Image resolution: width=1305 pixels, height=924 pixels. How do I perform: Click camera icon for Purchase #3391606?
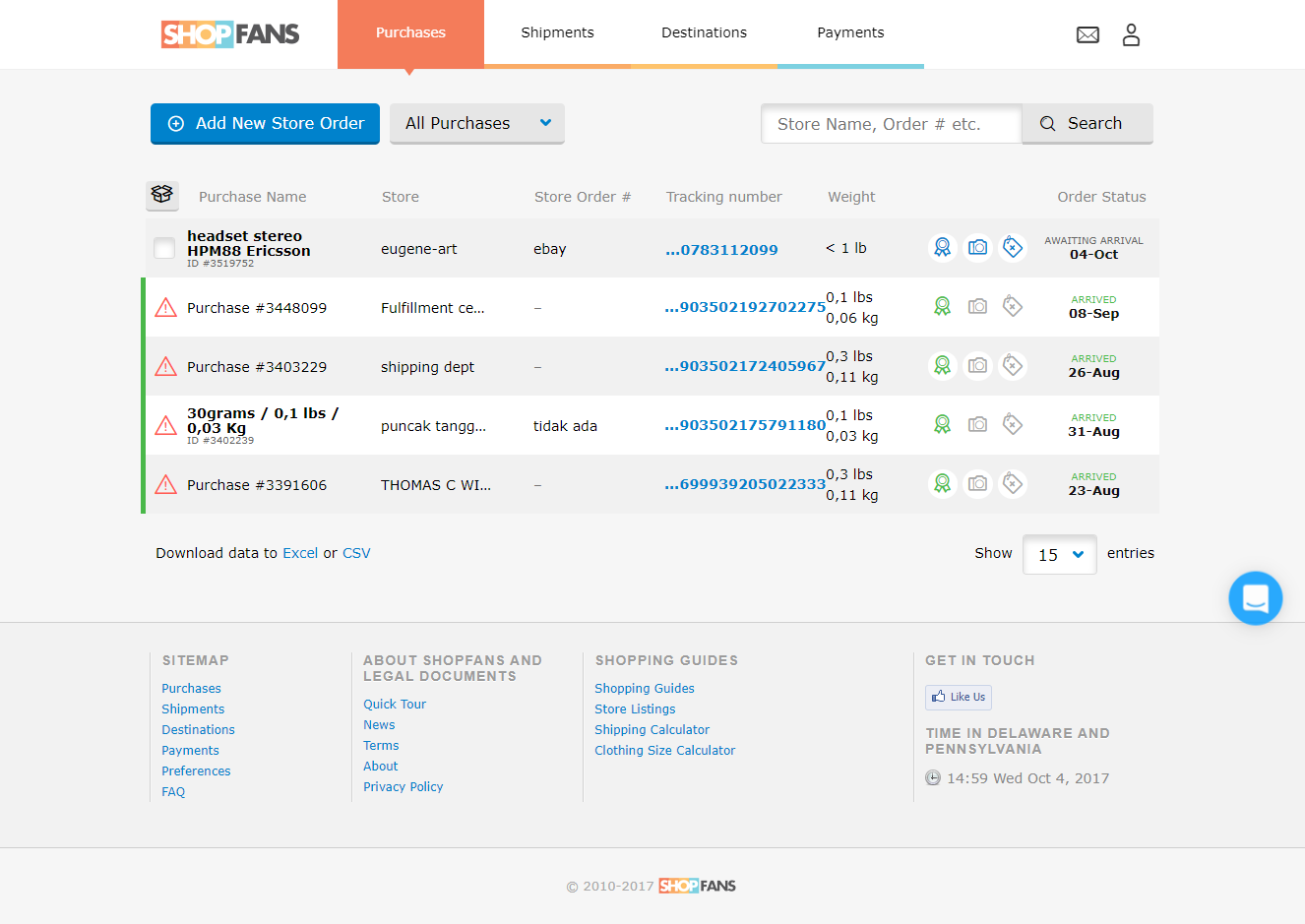pos(977,483)
